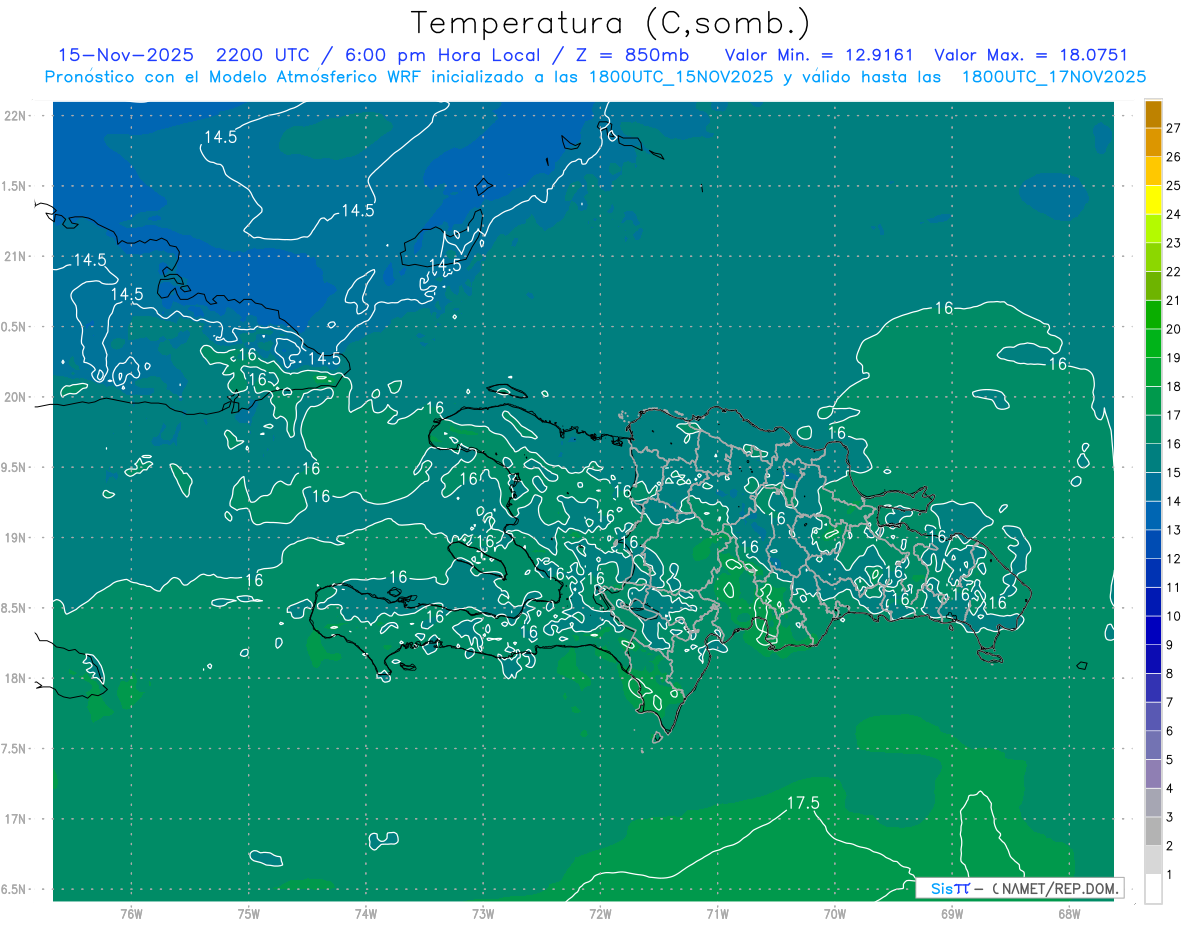Click the "22N" latitude axis label
The image size is (1200, 927).
[15, 115]
